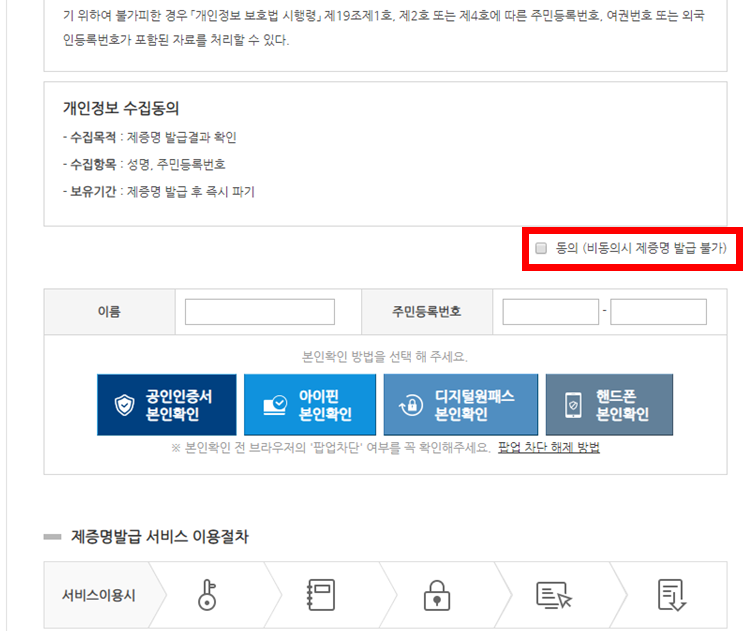743x631 pixels.
Task: Click the phone icon on 핸드폰 본인확인 button
Action: (x=573, y=406)
